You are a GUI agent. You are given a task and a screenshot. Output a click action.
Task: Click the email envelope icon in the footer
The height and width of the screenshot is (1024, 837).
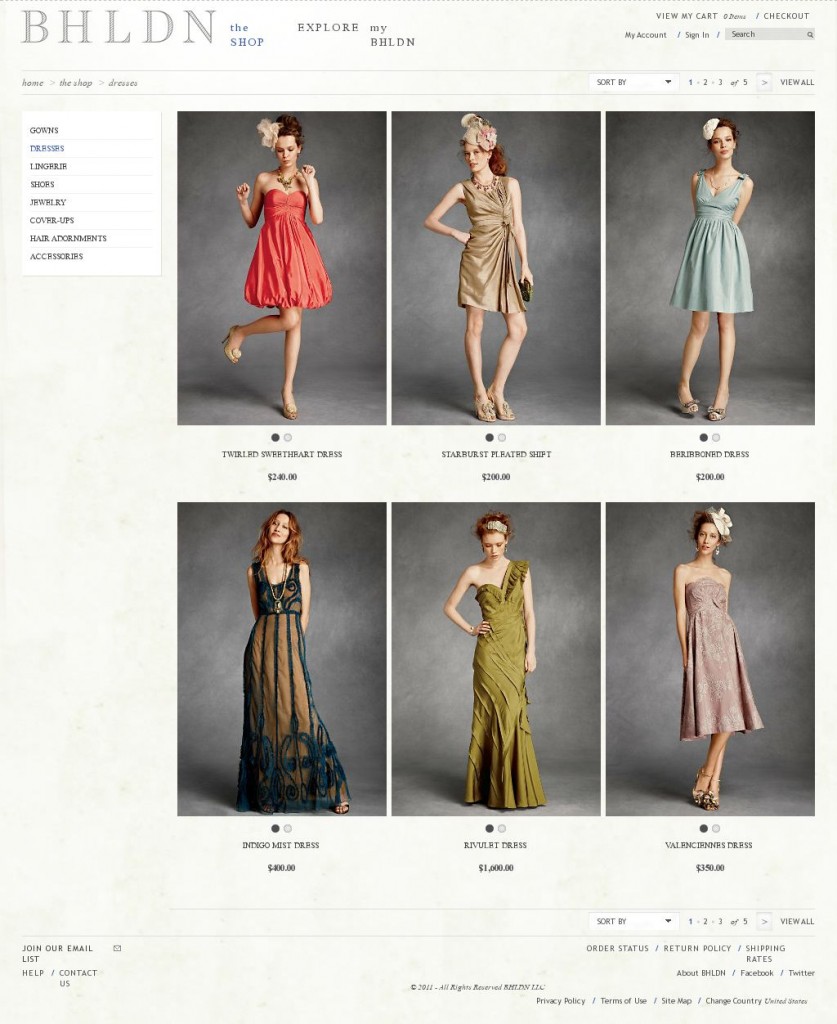[x=117, y=948]
